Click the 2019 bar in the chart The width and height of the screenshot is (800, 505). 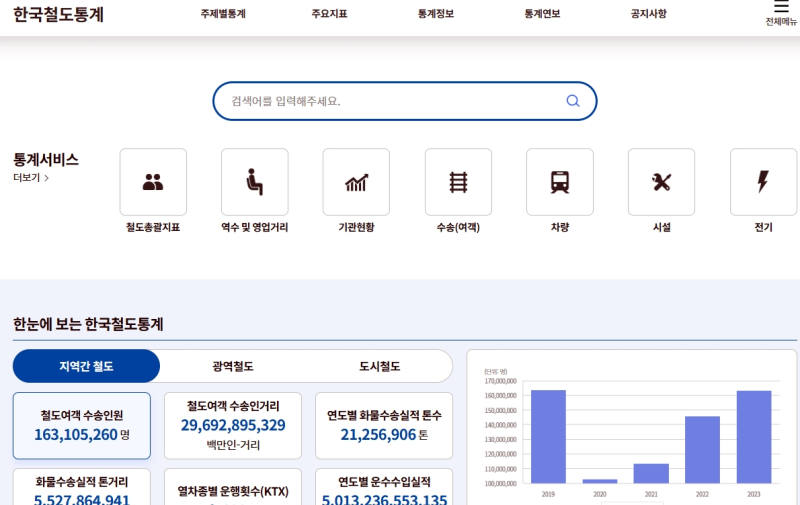tap(548, 437)
